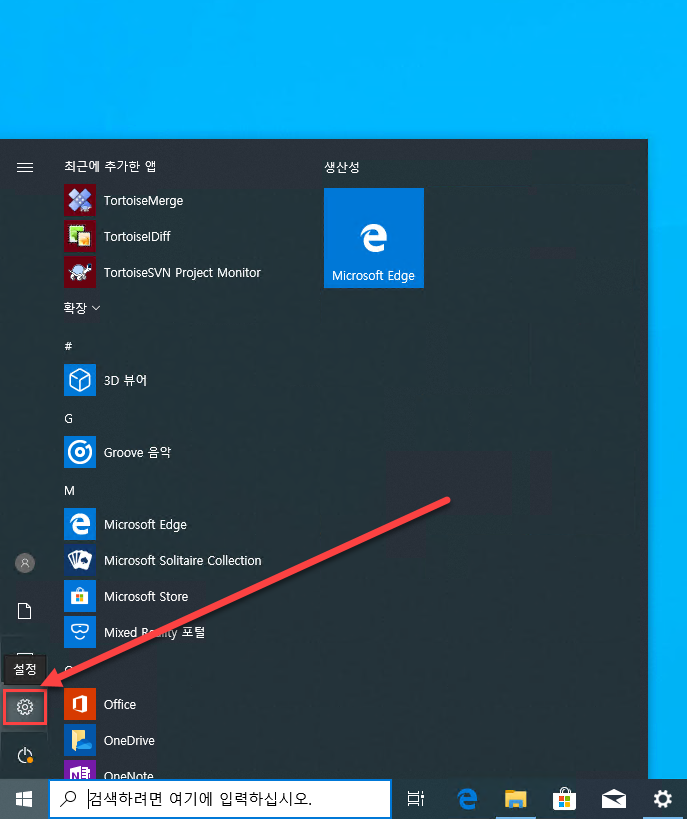Click the 최근에 추가한 앱 heading

110,166
